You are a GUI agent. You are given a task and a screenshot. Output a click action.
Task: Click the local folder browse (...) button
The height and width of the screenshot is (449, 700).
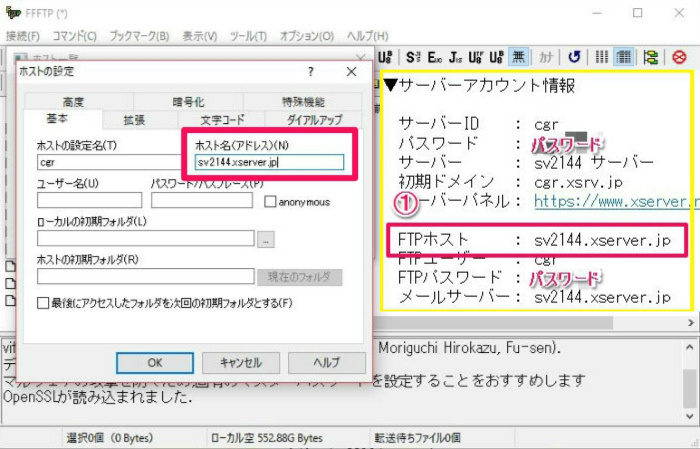point(266,239)
